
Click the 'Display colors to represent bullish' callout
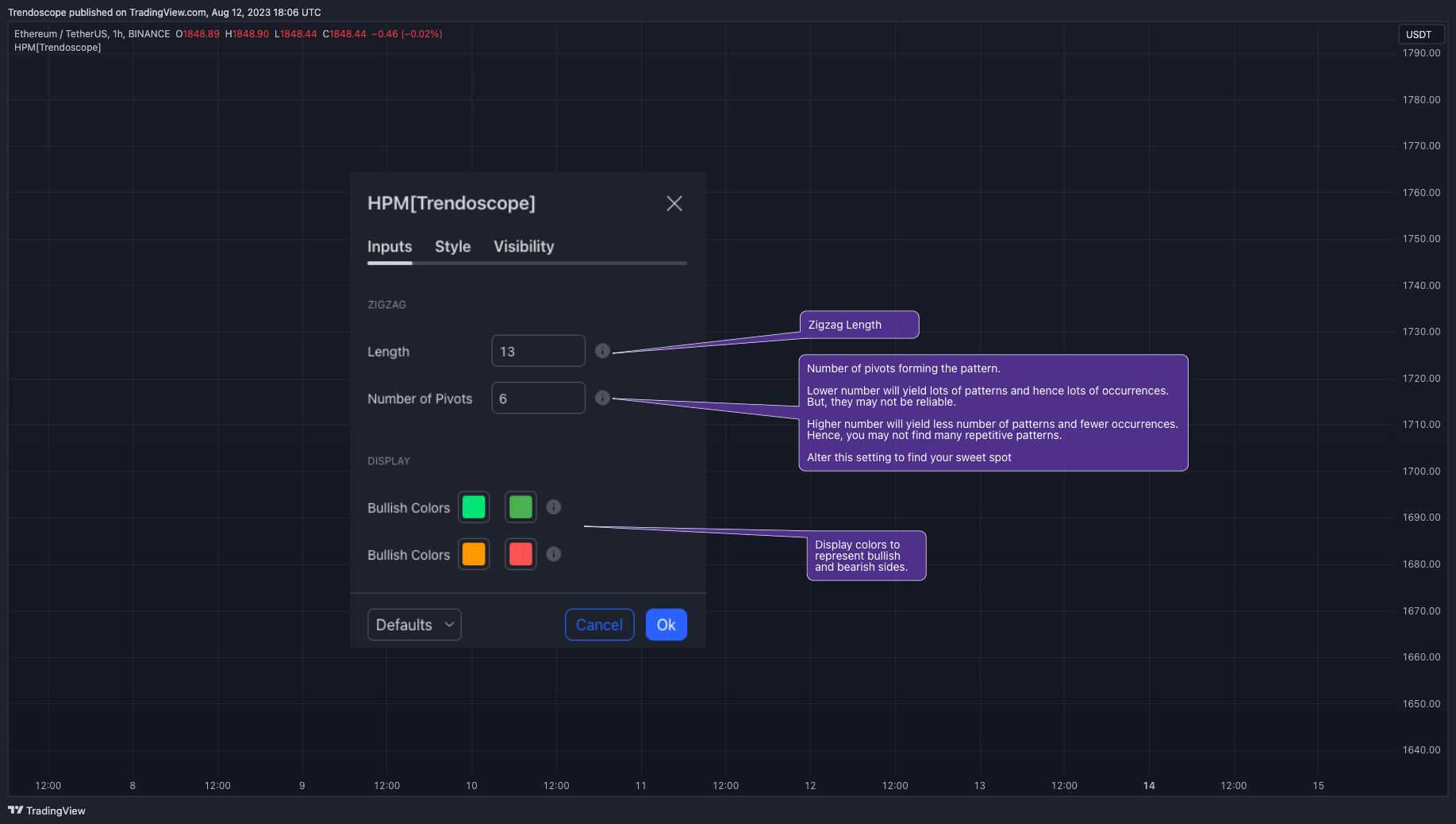(866, 556)
